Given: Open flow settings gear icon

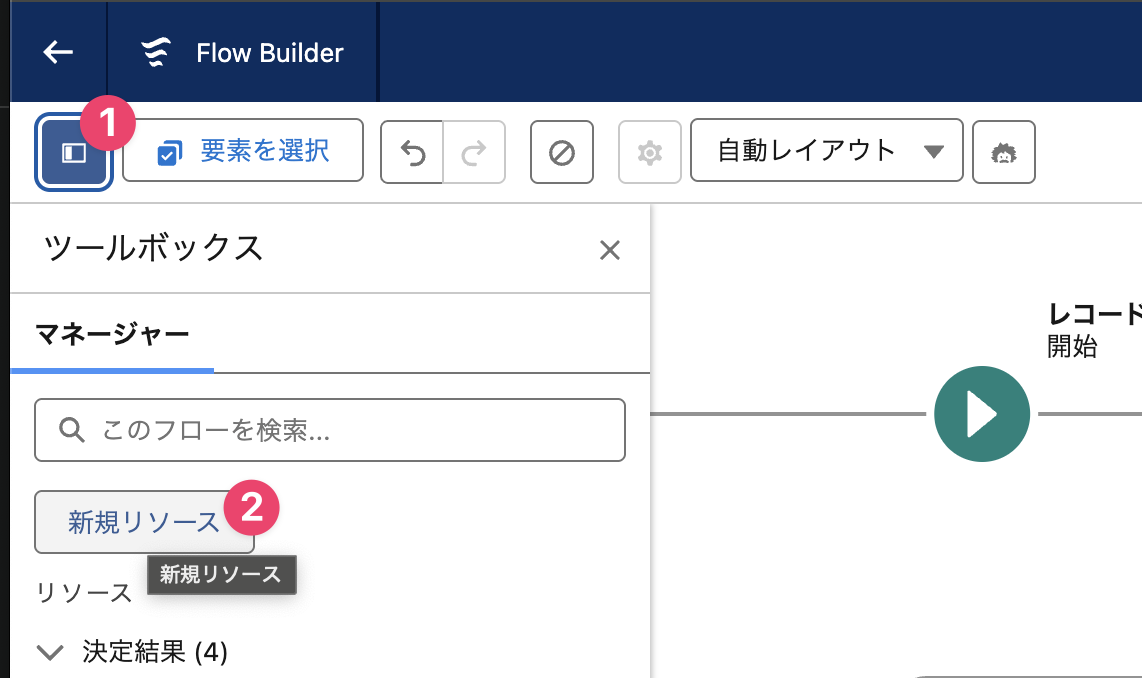Looking at the screenshot, I should click(x=650, y=152).
